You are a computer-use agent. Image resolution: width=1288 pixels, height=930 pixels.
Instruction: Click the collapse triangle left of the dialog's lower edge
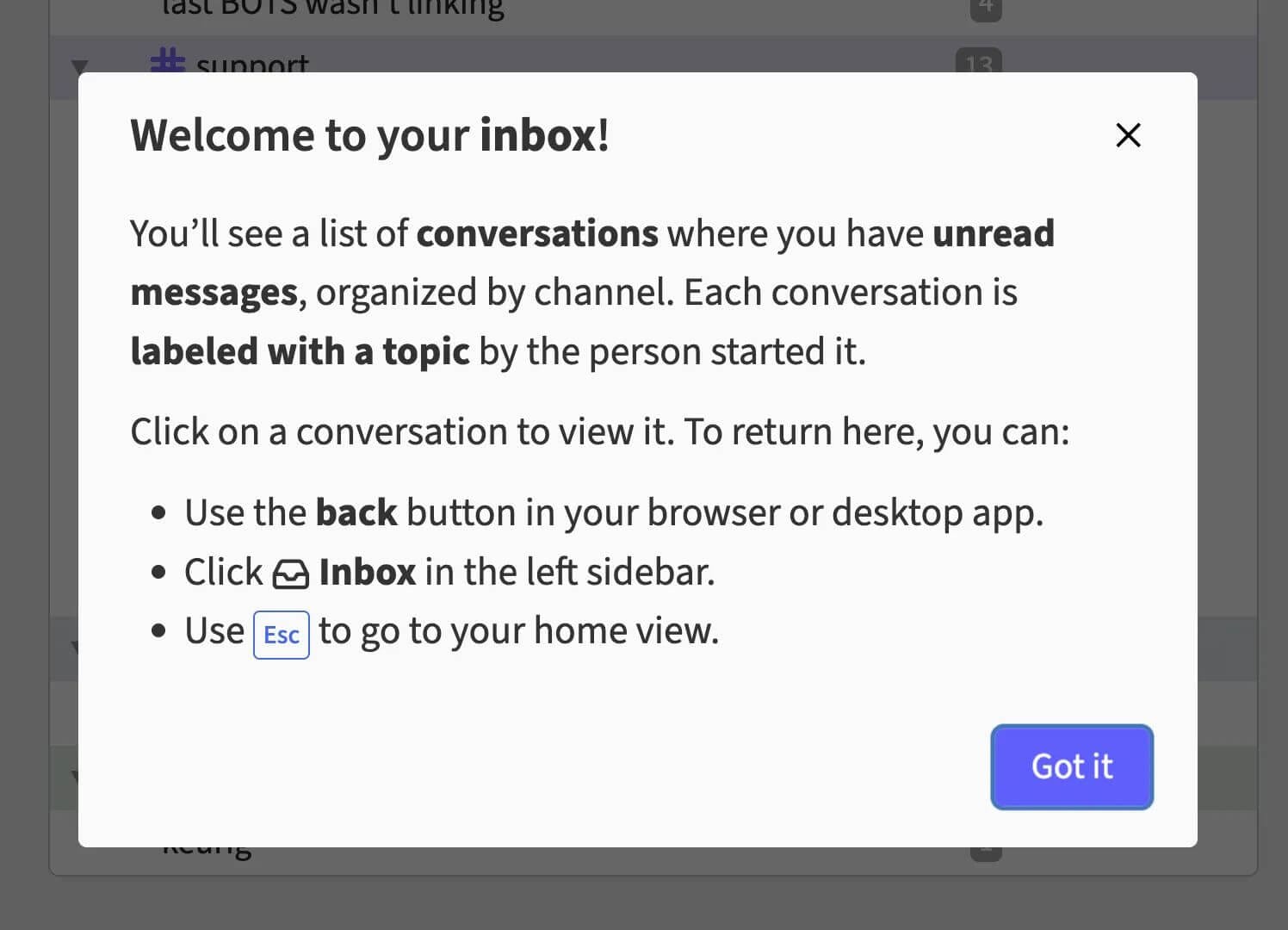point(78,648)
